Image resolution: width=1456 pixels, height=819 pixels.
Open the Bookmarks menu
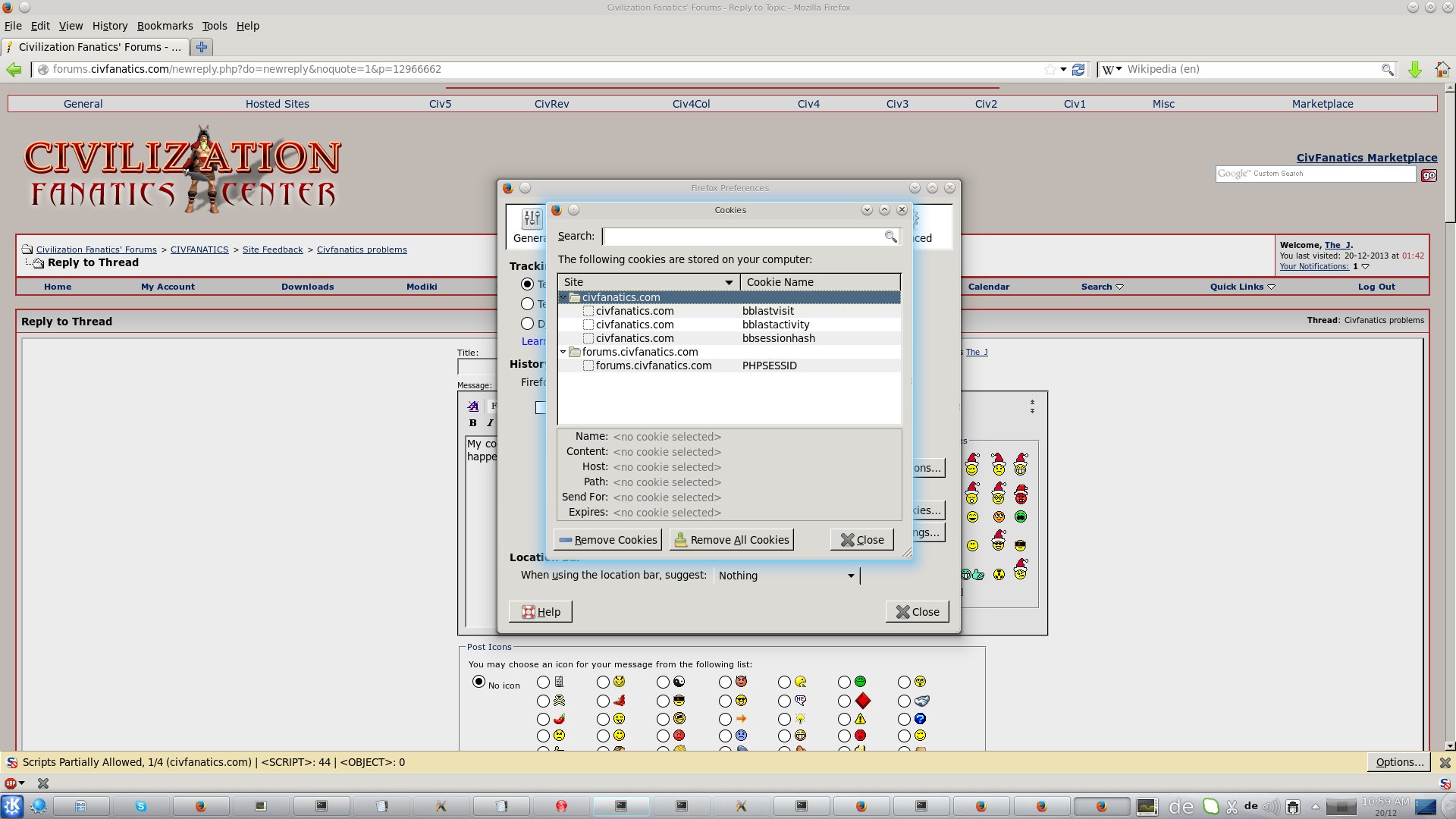[165, 26]
